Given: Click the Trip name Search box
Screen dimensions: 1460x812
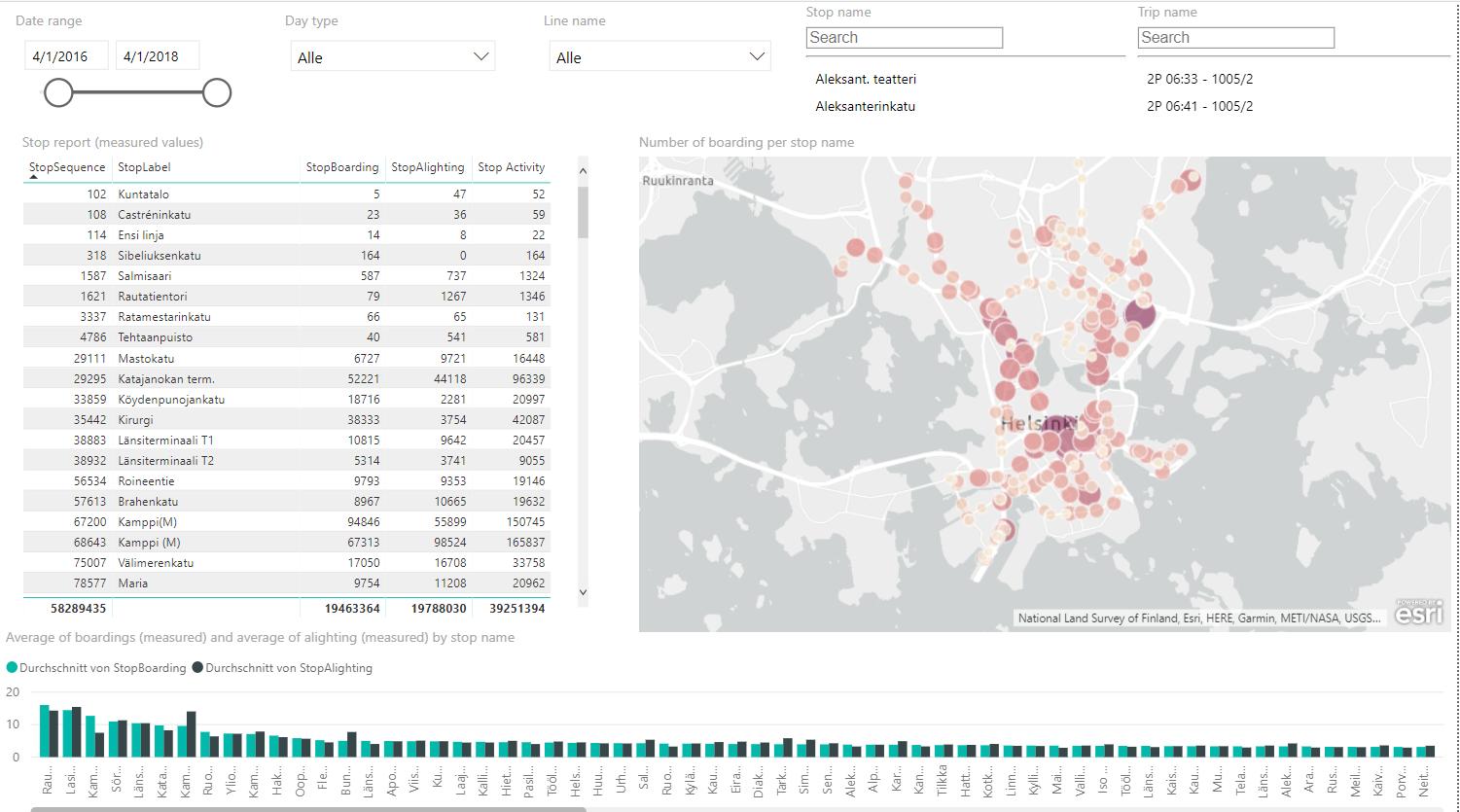Looking at the screenshot, I should [1235, 37].
